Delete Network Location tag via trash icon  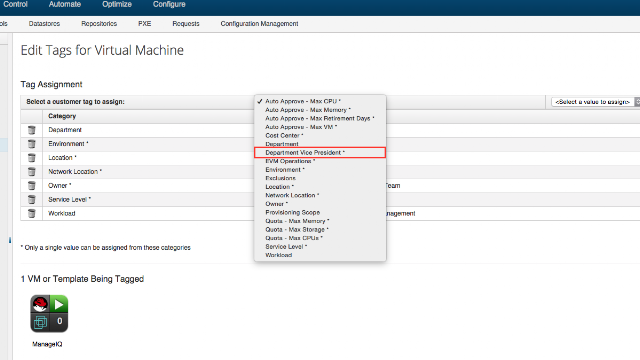point(31,172)
